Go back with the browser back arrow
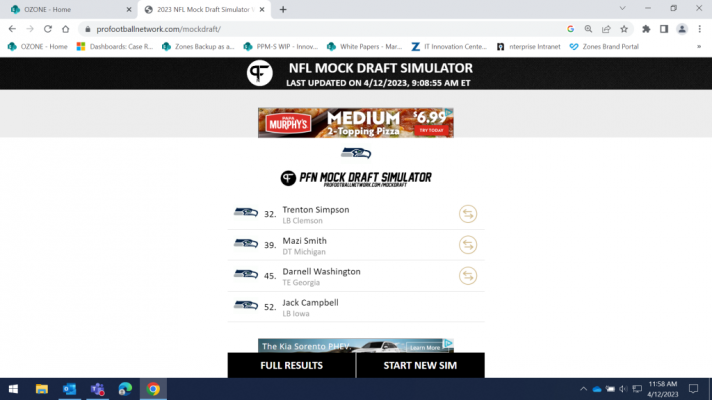The image size is (712, 400). point(12,29)
